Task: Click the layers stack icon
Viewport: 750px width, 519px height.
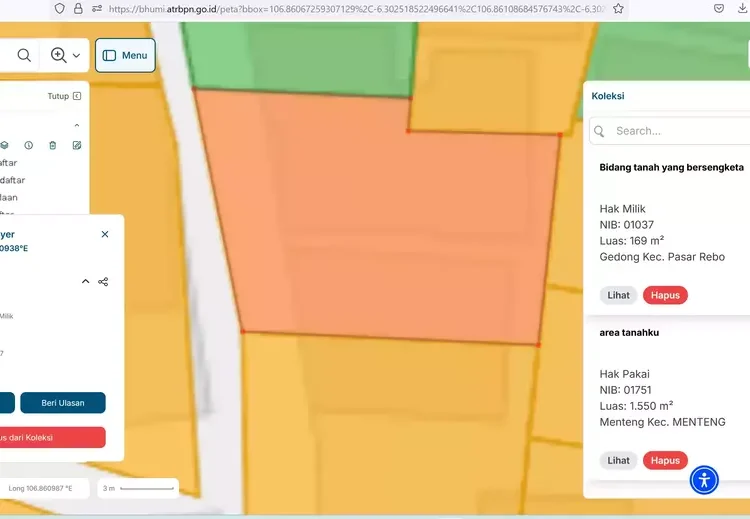Action: click(5, 145)
